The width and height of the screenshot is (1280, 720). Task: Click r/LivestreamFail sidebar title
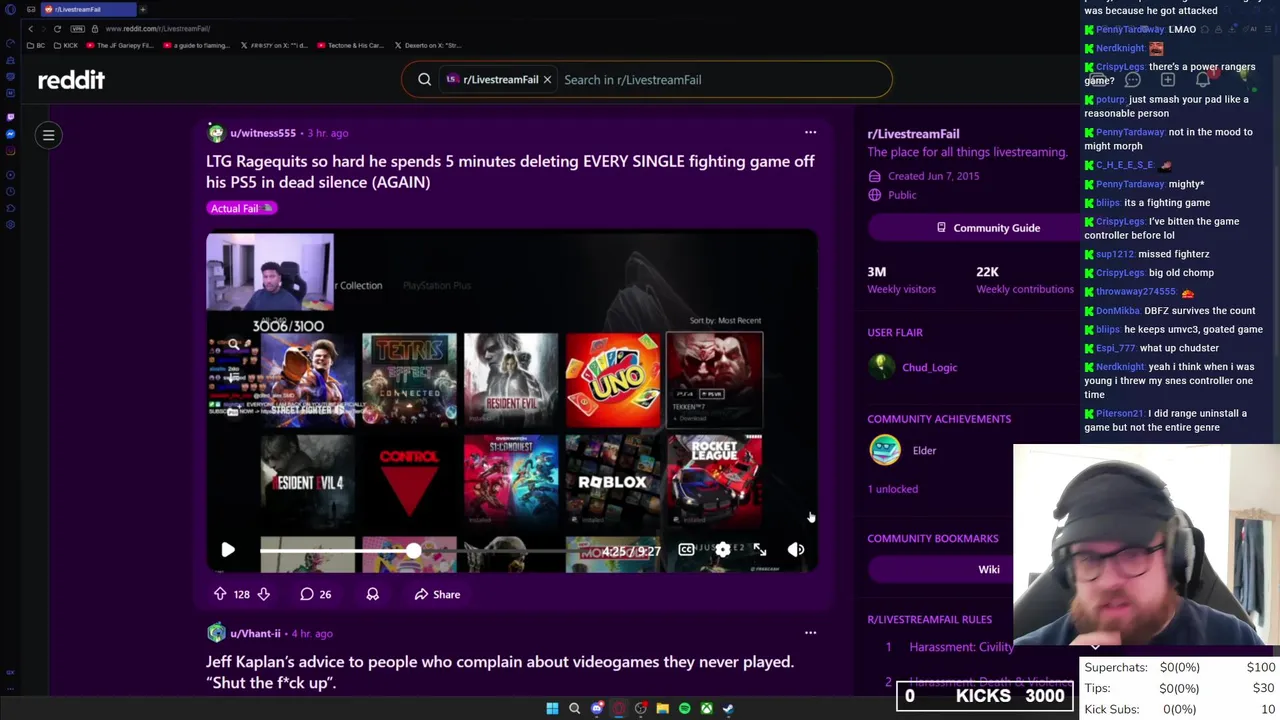click(913, 133)
